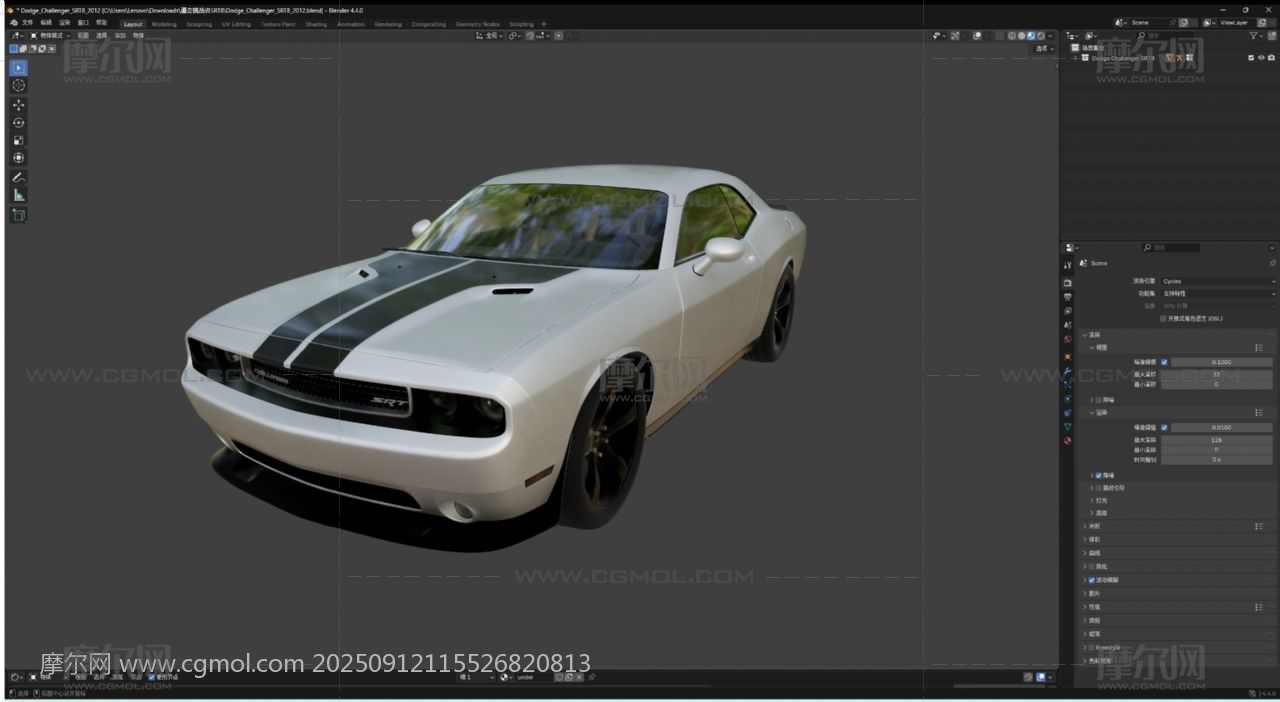
Task: Select the Select Box tool
Action: click(18, 68)
